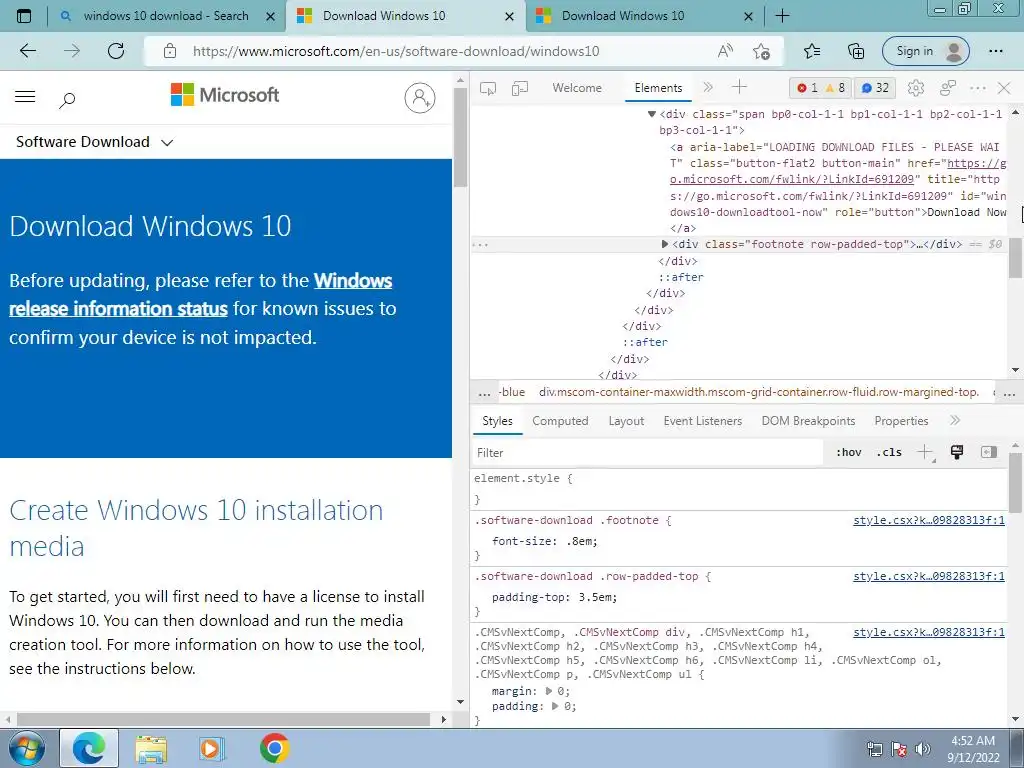Image resolution: width=1024 pixels, height=768 pixels.
Task: Open the Read aloud icon
Action: pos(725,51)
